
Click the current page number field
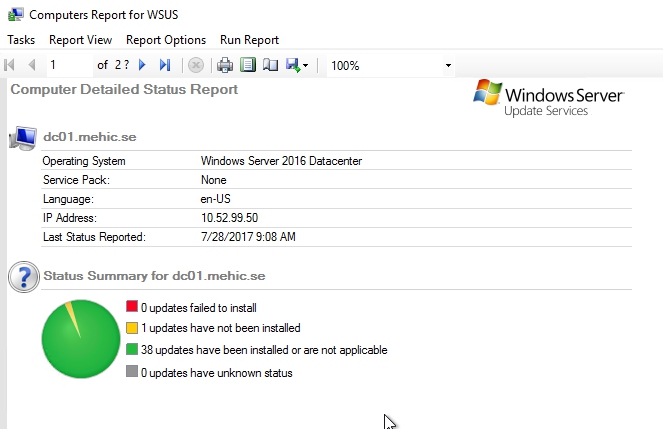tap(68, 65)
